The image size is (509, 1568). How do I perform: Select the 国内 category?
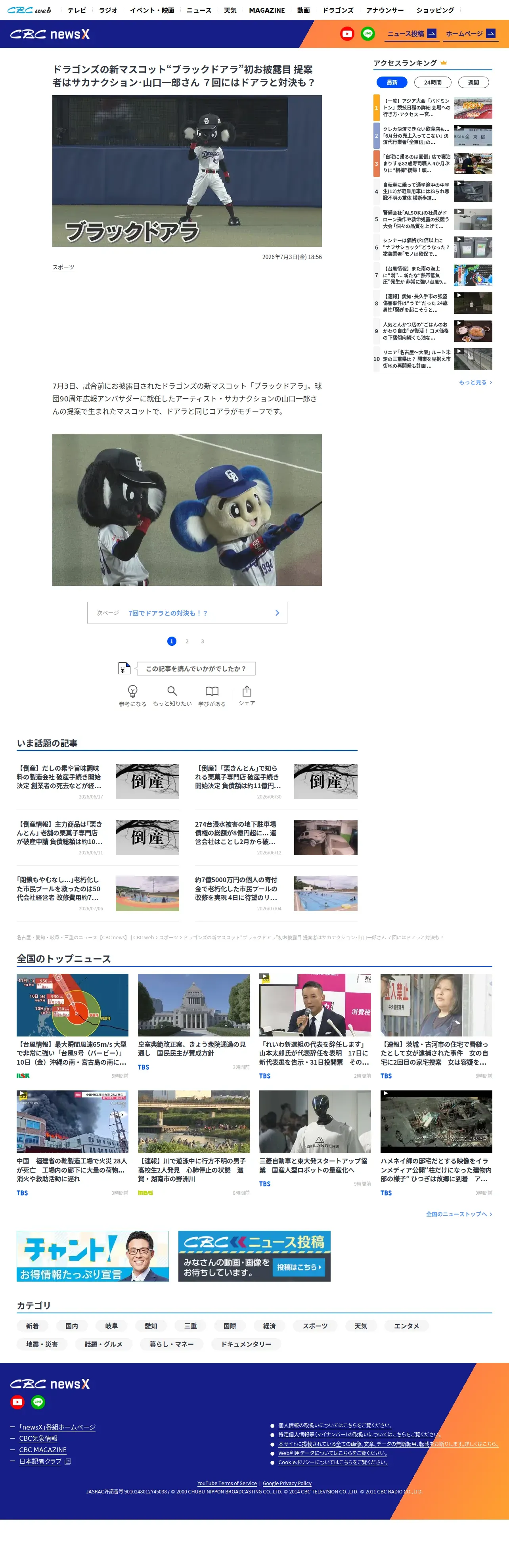pyautogui.click(x=72, y=1326)
